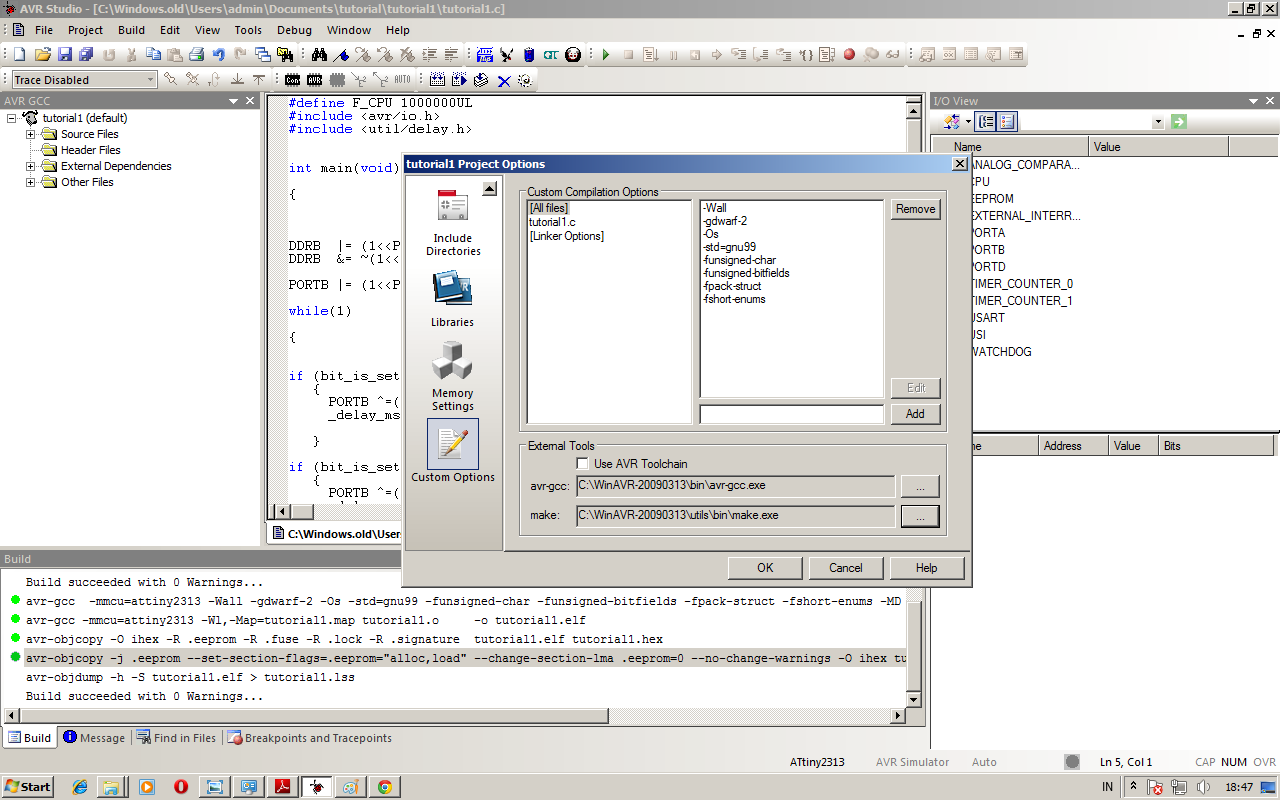Switch to Breakpoints and Tracepoints tab
Viewport: 1280px width, 800px height.
click(x=310, y=738)
